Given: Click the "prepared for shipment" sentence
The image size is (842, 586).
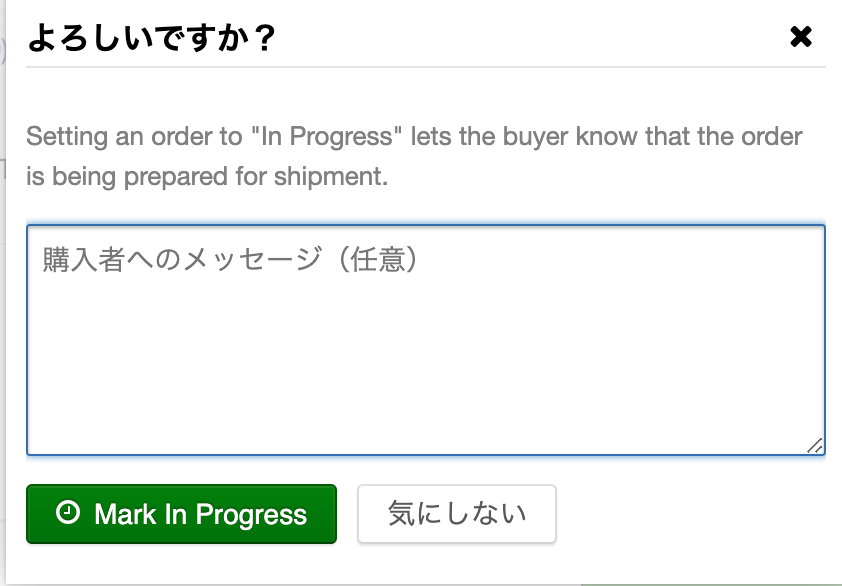Looking at the screenshot, I should point(256,177).
